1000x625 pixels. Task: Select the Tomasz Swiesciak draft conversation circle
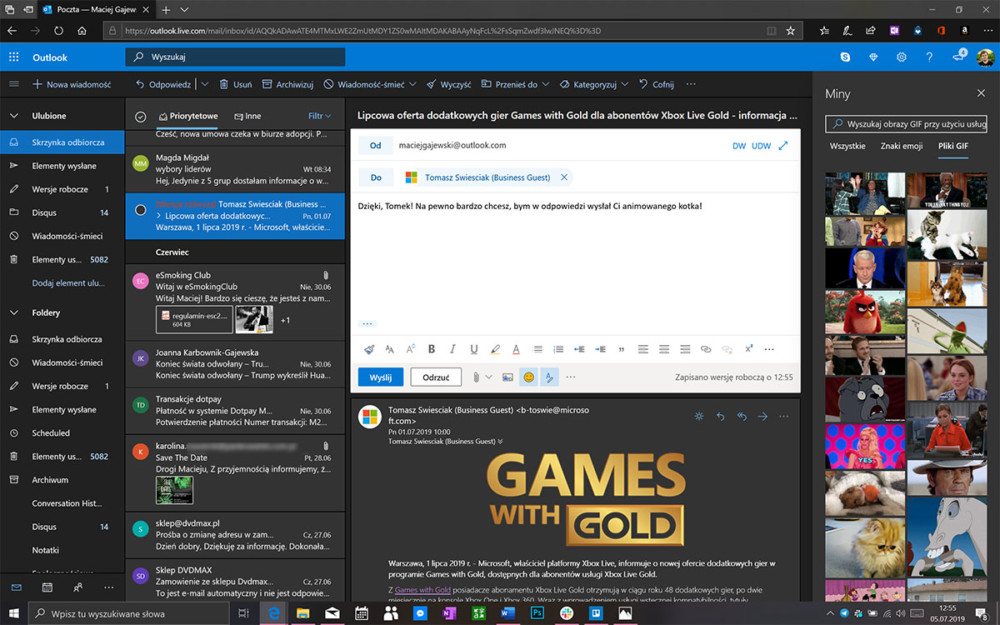click(141, 210)
